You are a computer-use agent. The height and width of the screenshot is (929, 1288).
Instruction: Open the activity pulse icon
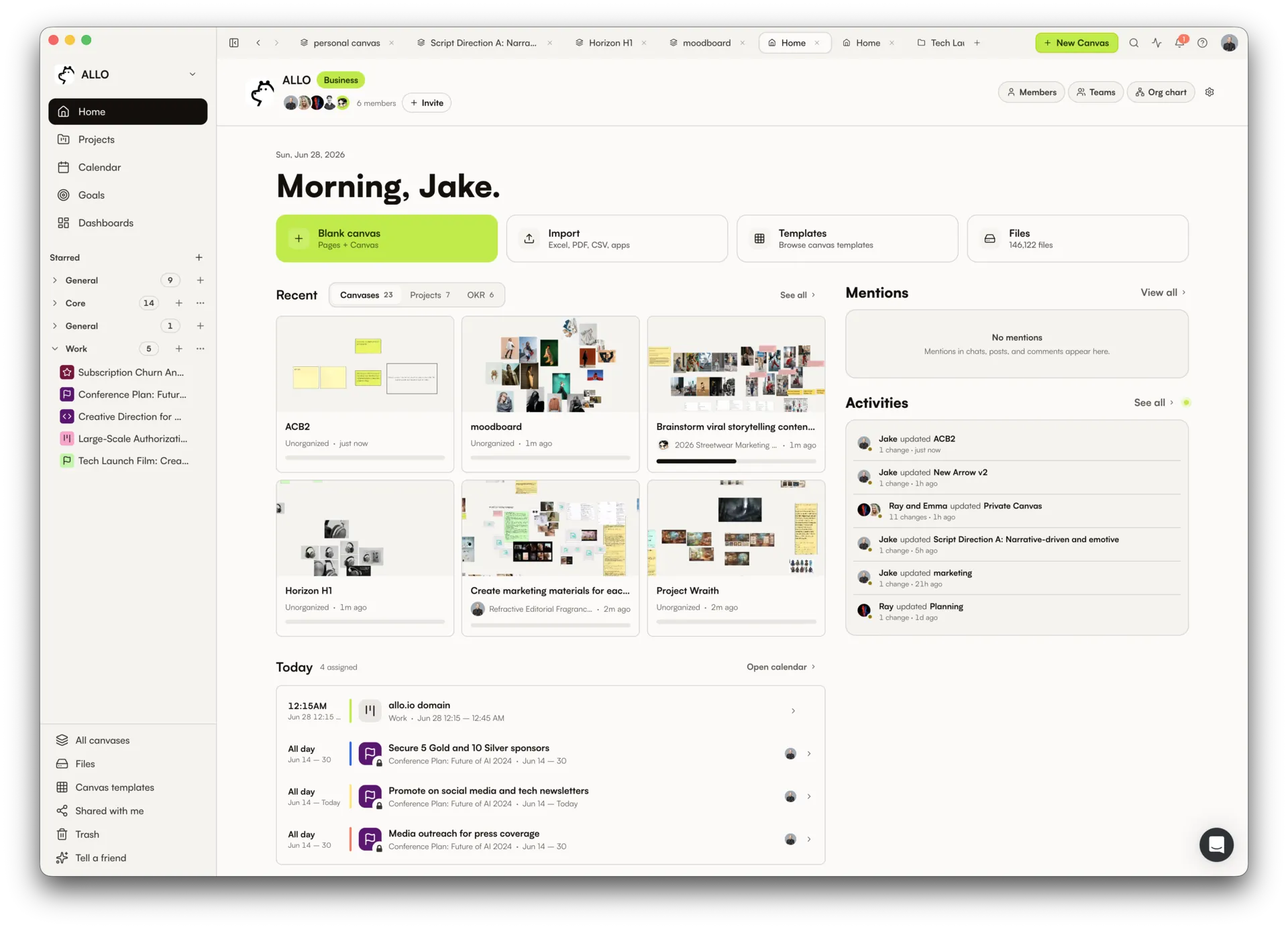tap(1157, 43)
